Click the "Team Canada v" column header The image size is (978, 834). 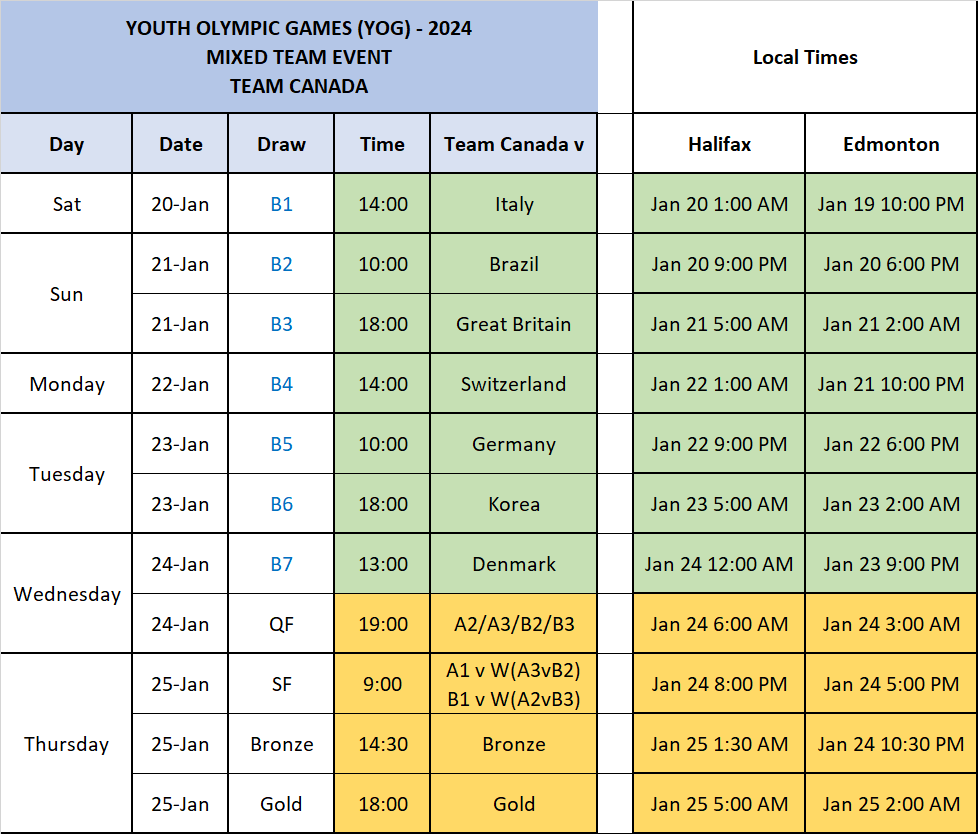514,144
